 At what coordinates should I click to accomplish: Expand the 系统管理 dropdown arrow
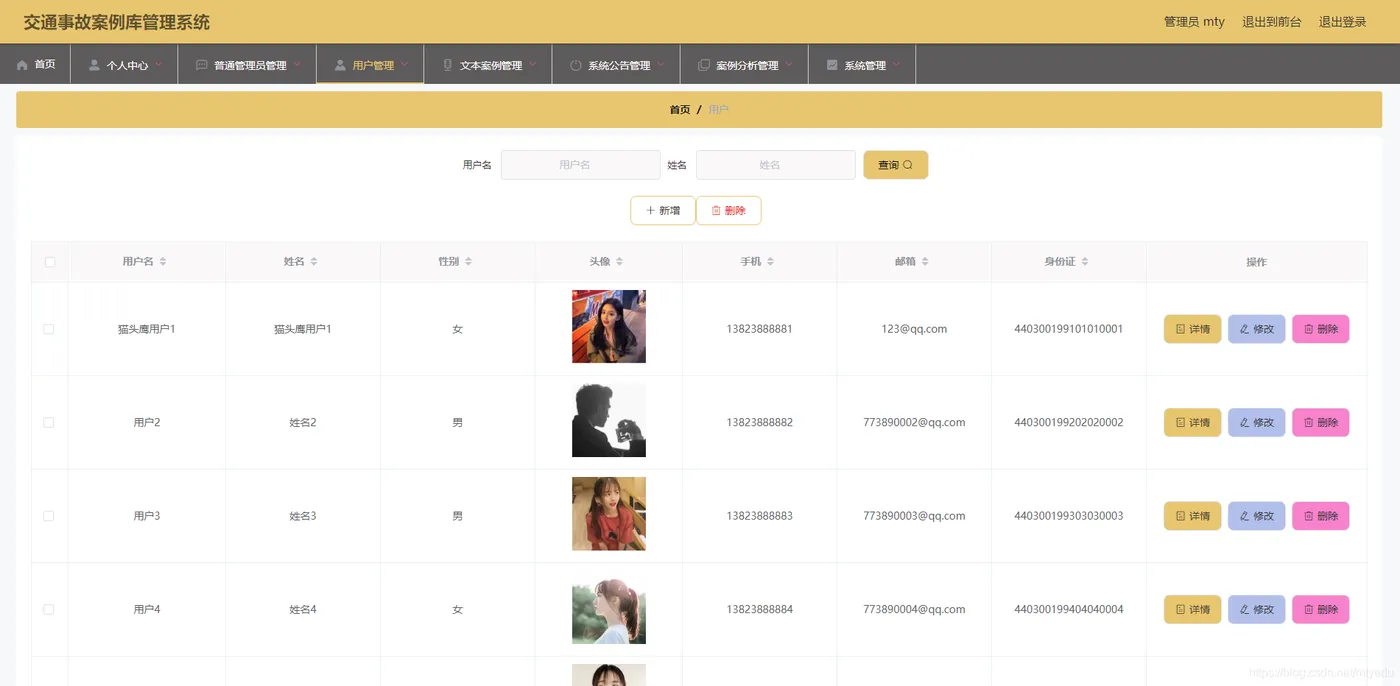897,65
